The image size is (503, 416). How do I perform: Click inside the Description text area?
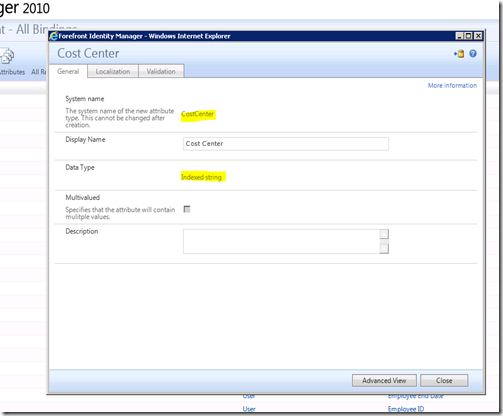[x=281, y=241]
